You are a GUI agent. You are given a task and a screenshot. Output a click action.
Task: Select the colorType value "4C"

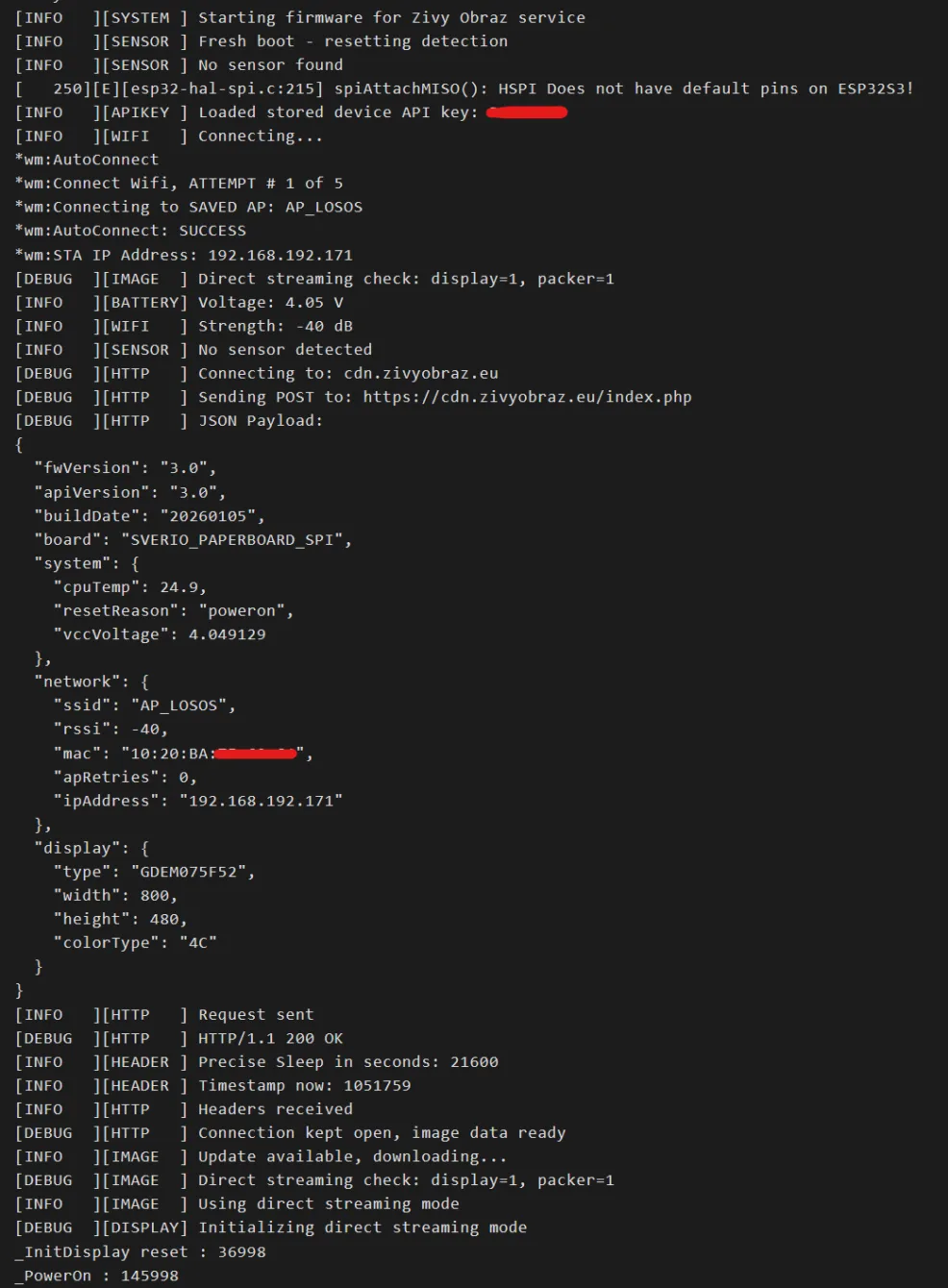coord(198,943)
